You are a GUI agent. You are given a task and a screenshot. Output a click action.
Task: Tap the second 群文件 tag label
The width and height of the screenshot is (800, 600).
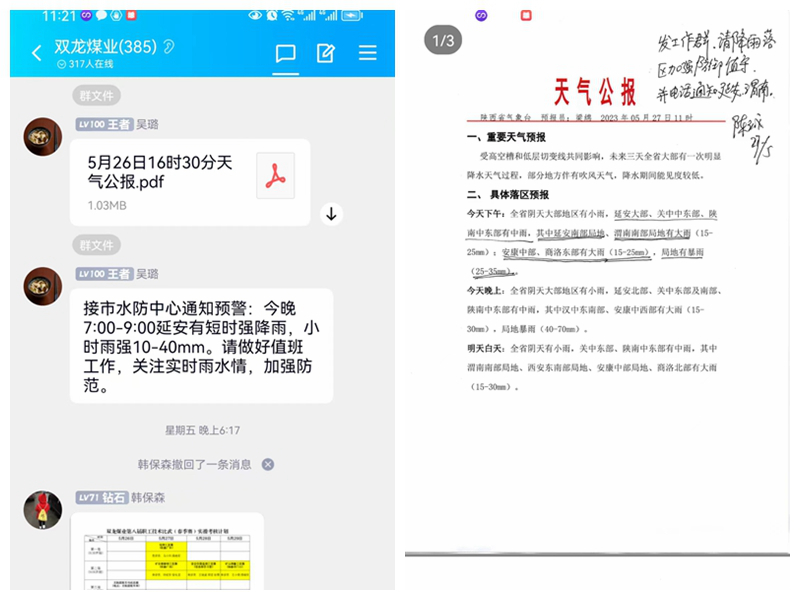(97, 245)
